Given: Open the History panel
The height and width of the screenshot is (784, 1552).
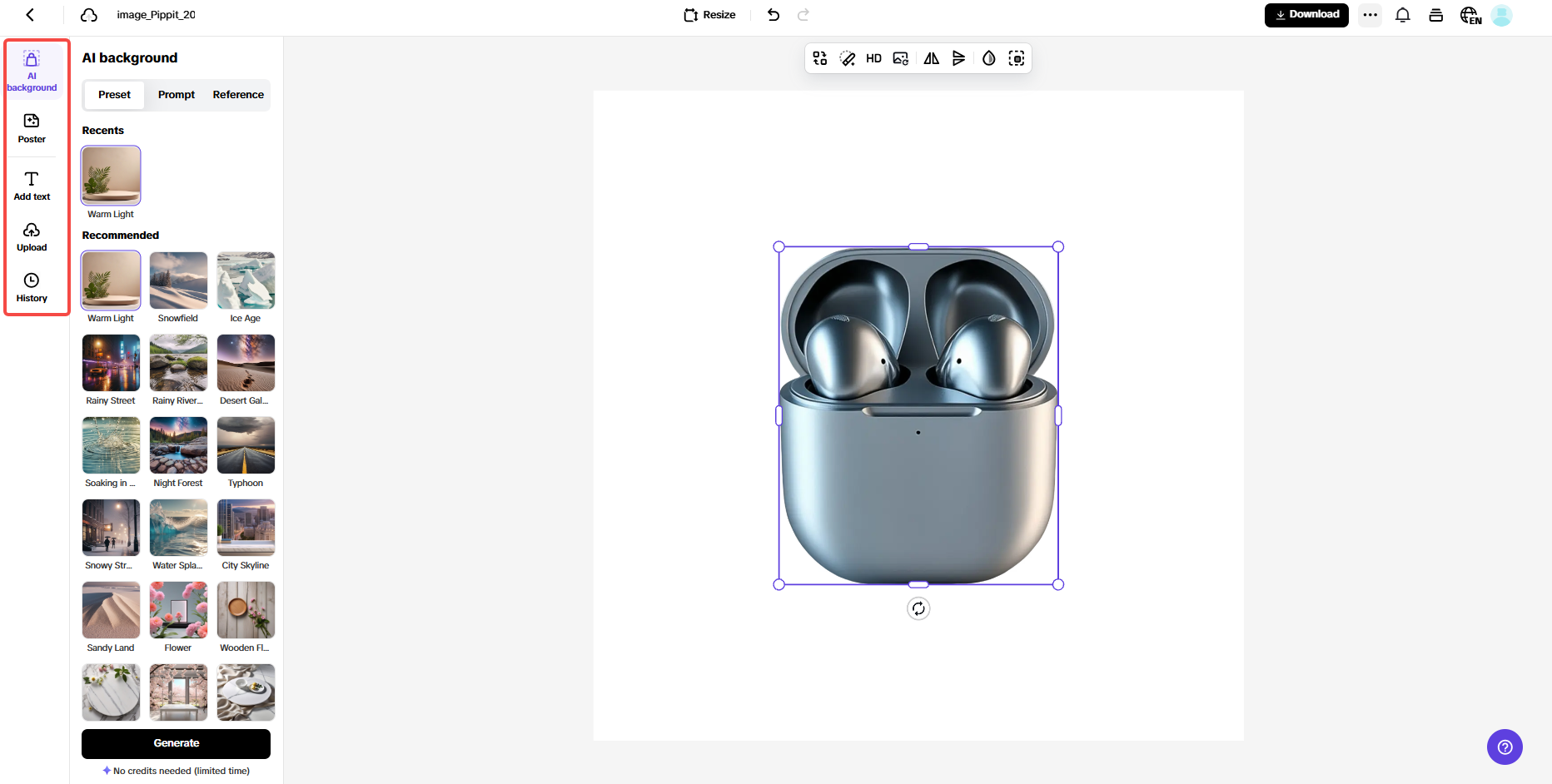Looking at the screenshot, I should click(x=32, y=287).
